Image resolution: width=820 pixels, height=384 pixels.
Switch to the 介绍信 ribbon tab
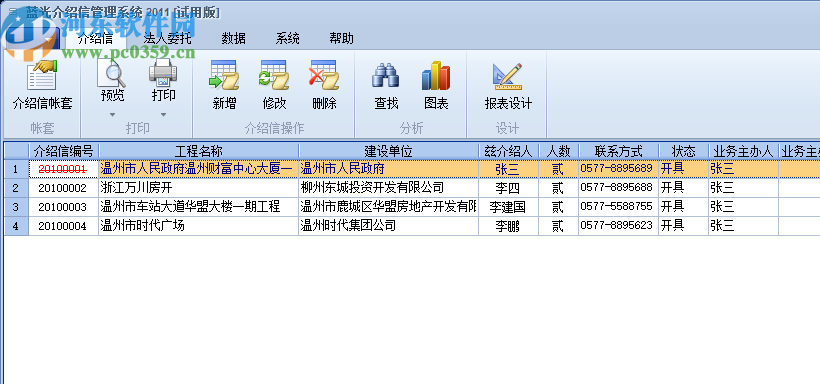coord(95,38)
